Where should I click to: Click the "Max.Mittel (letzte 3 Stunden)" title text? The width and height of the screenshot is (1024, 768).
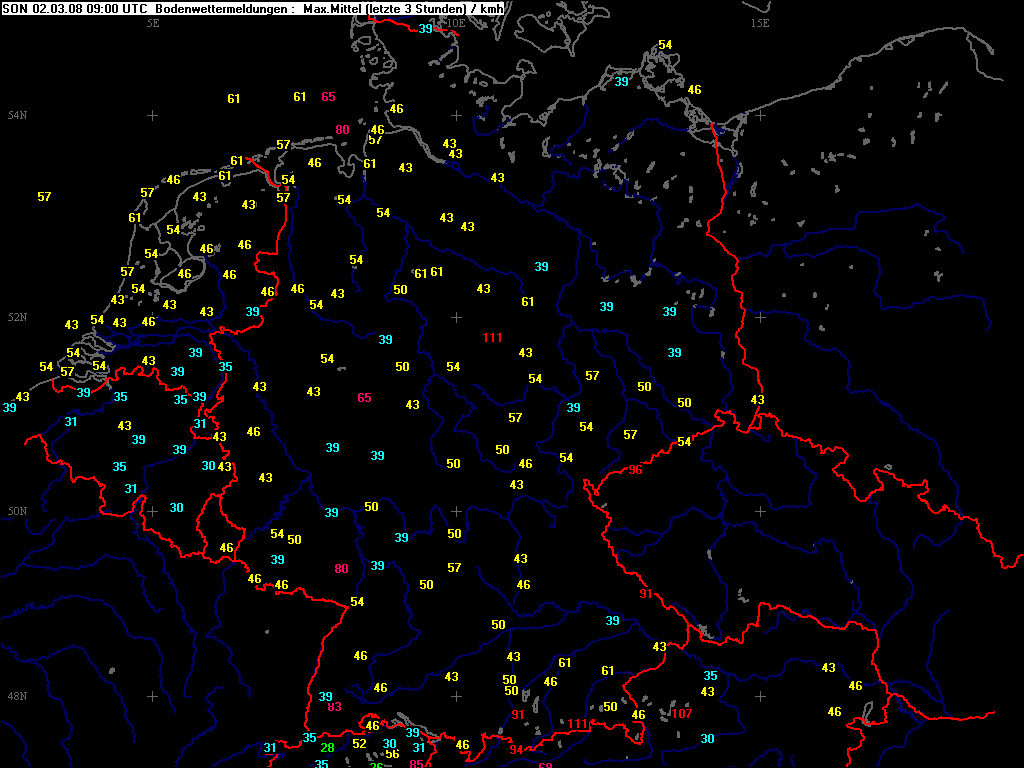click(x=384, y=8)
